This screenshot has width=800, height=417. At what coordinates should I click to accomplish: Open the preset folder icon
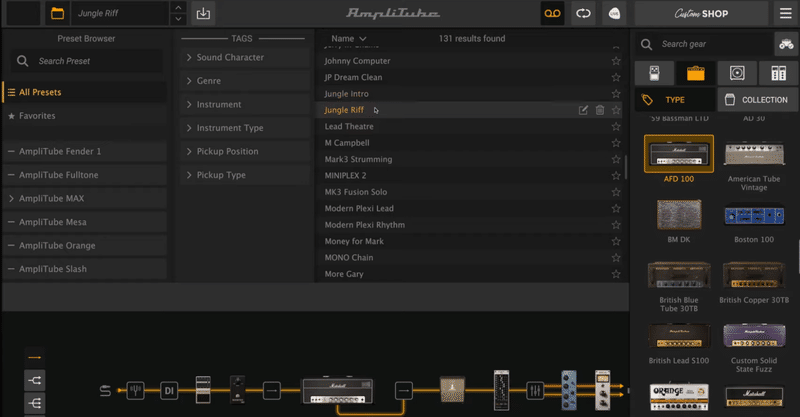click(57, 13)
